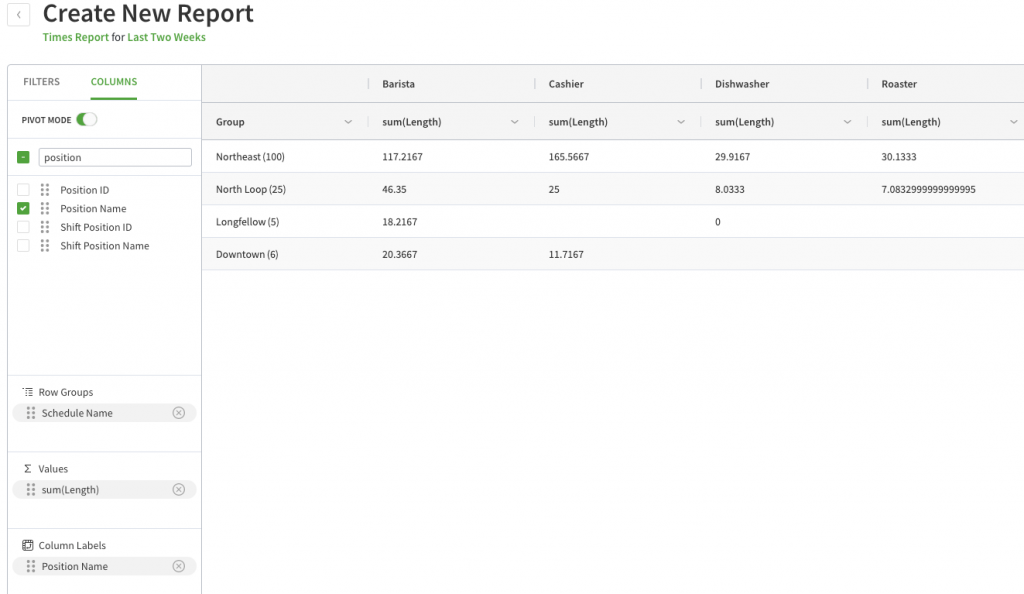1024x594 pixels.
Task: Click the Last Two Weeks link
Action: pos(166,36)
